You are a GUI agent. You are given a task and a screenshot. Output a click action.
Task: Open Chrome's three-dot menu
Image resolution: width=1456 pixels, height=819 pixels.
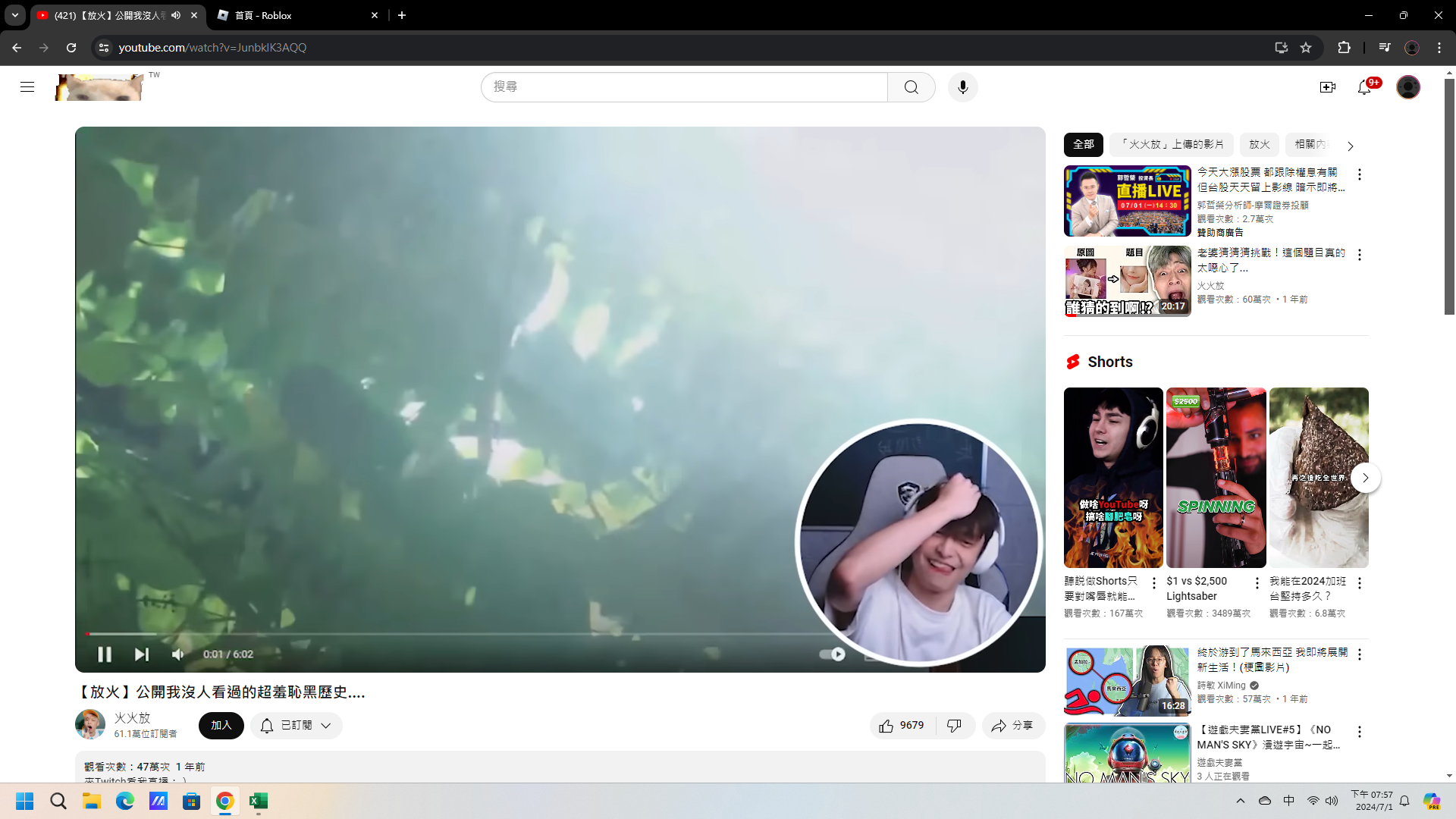[x=1439, y=48]
